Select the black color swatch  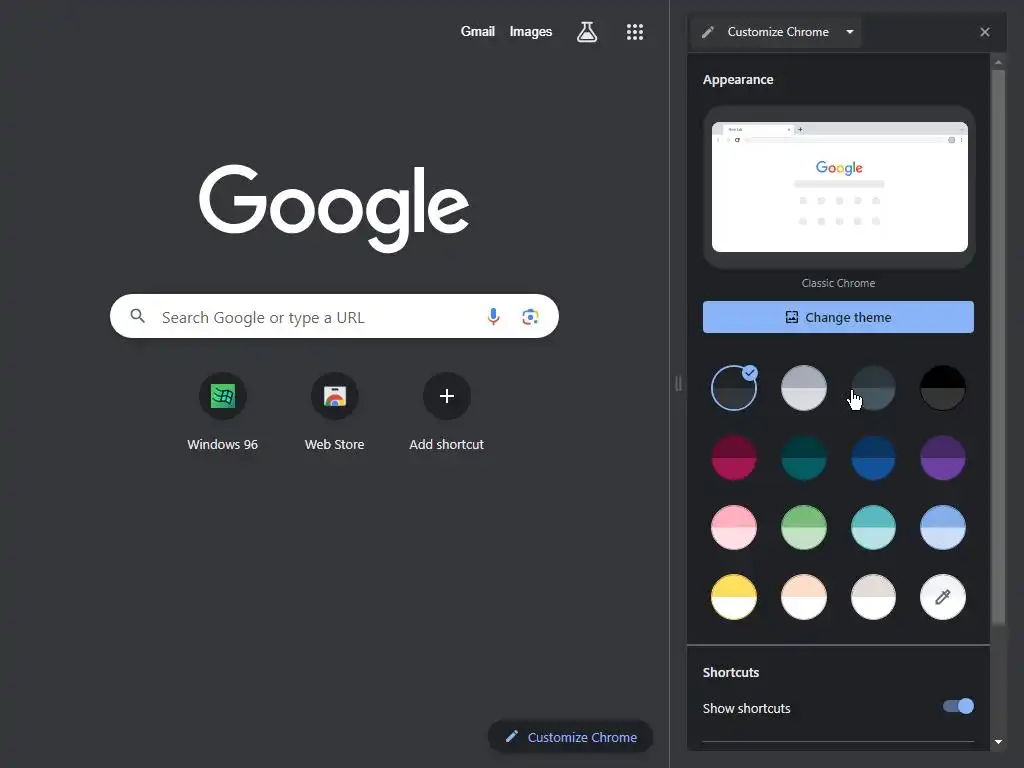coord(942,388)
